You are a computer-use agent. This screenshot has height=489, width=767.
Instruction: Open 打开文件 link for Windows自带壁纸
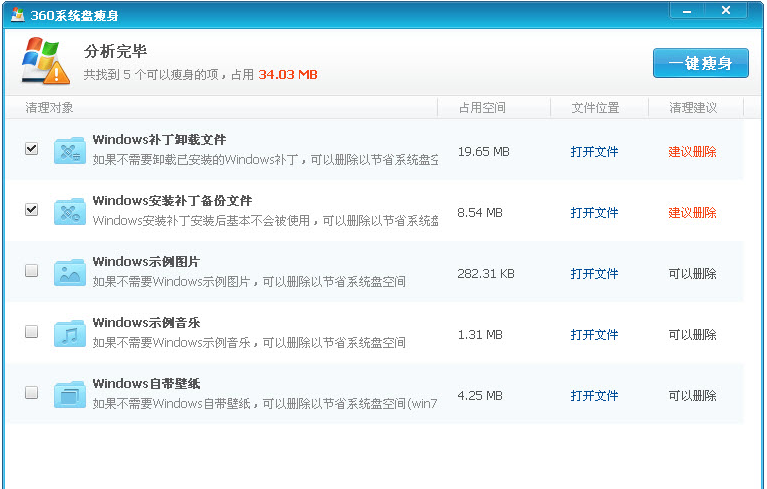[594, 396]
